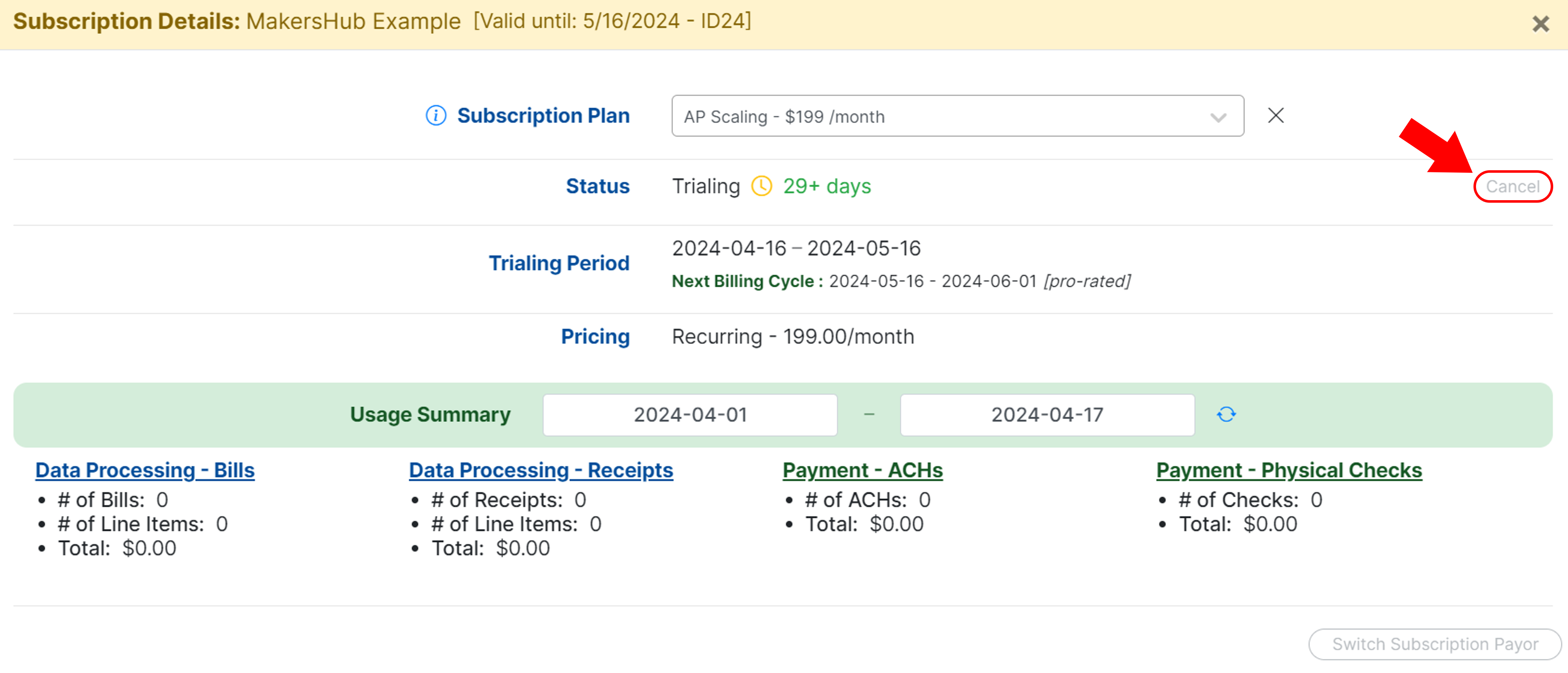Screen dimensions: 1568x673
Task: Clear the selected subscription plan
Action: pyautogui.click(x=1276, y=116)
